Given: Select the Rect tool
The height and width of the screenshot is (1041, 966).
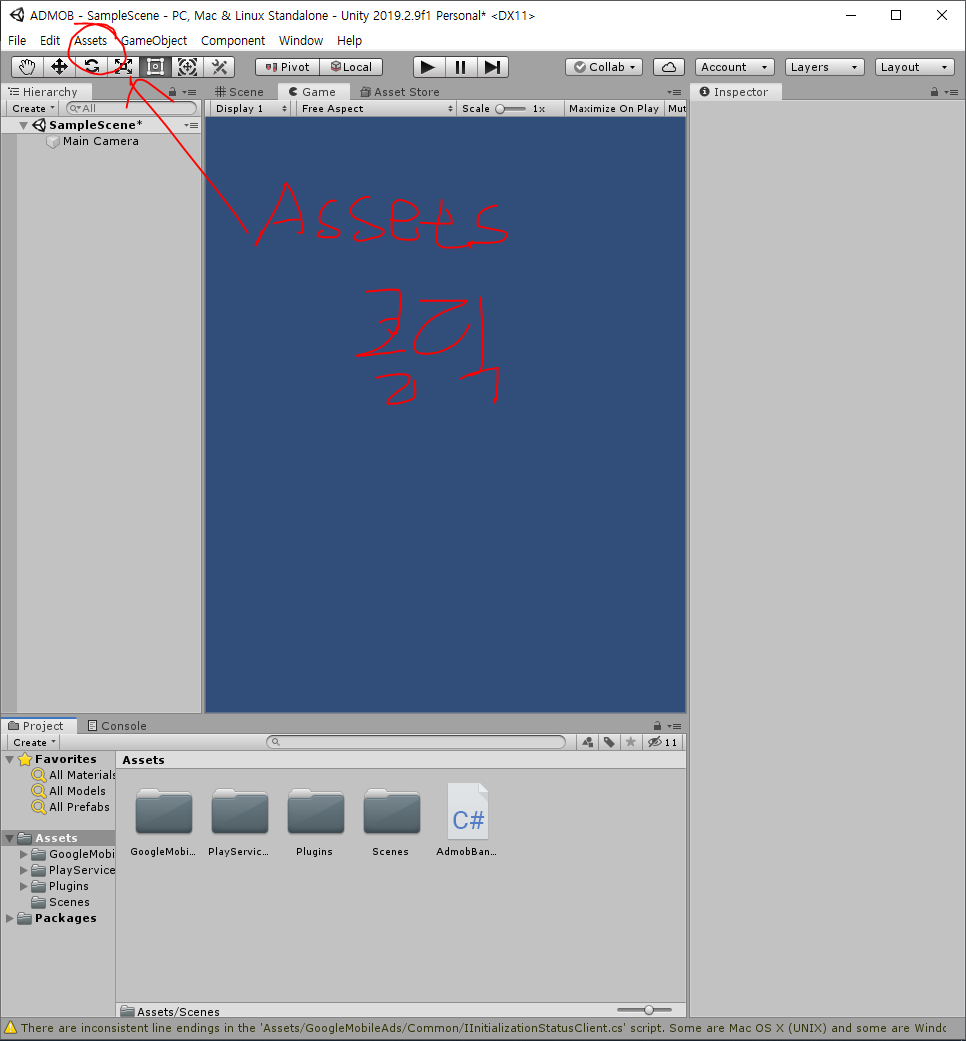Looking at the screenshot, I should (155, 67).
